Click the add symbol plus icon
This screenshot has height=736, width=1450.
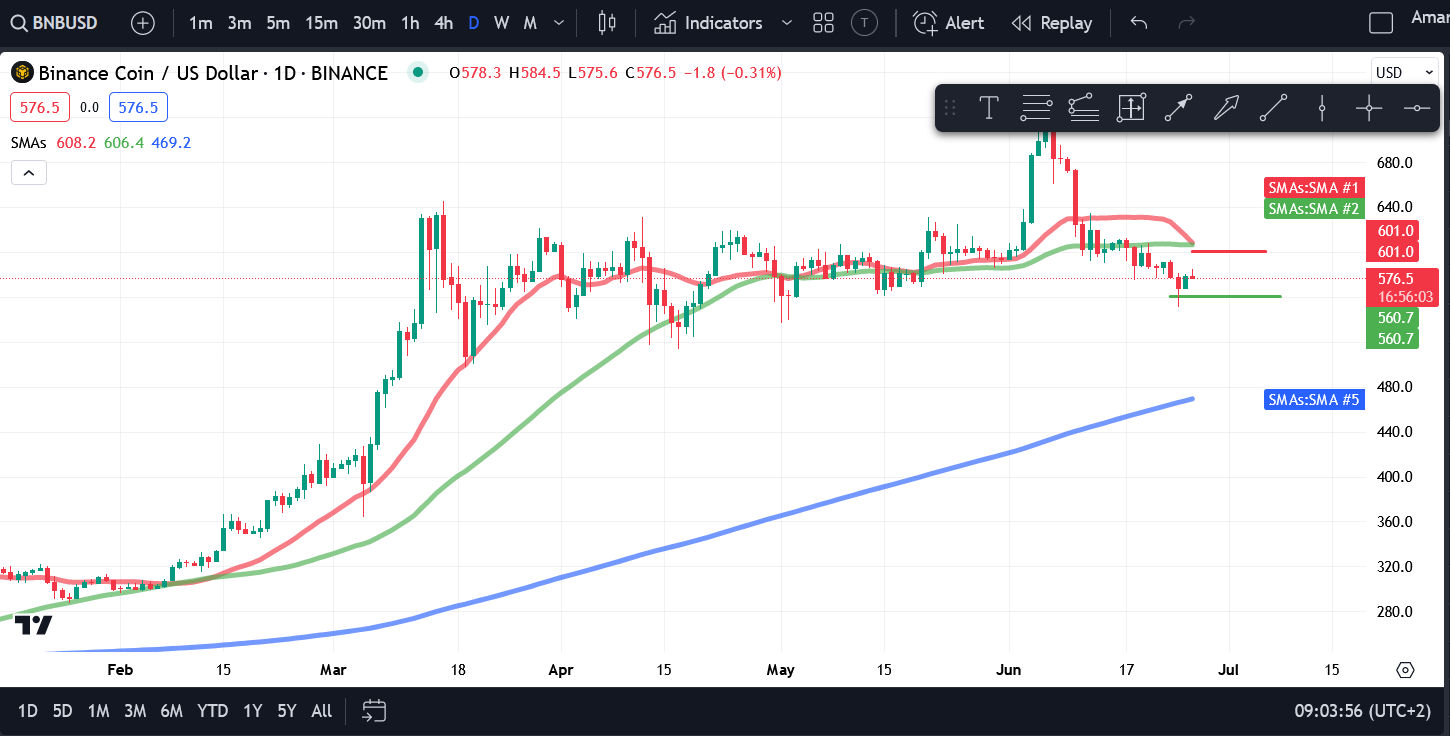click(x=143, y=22)
